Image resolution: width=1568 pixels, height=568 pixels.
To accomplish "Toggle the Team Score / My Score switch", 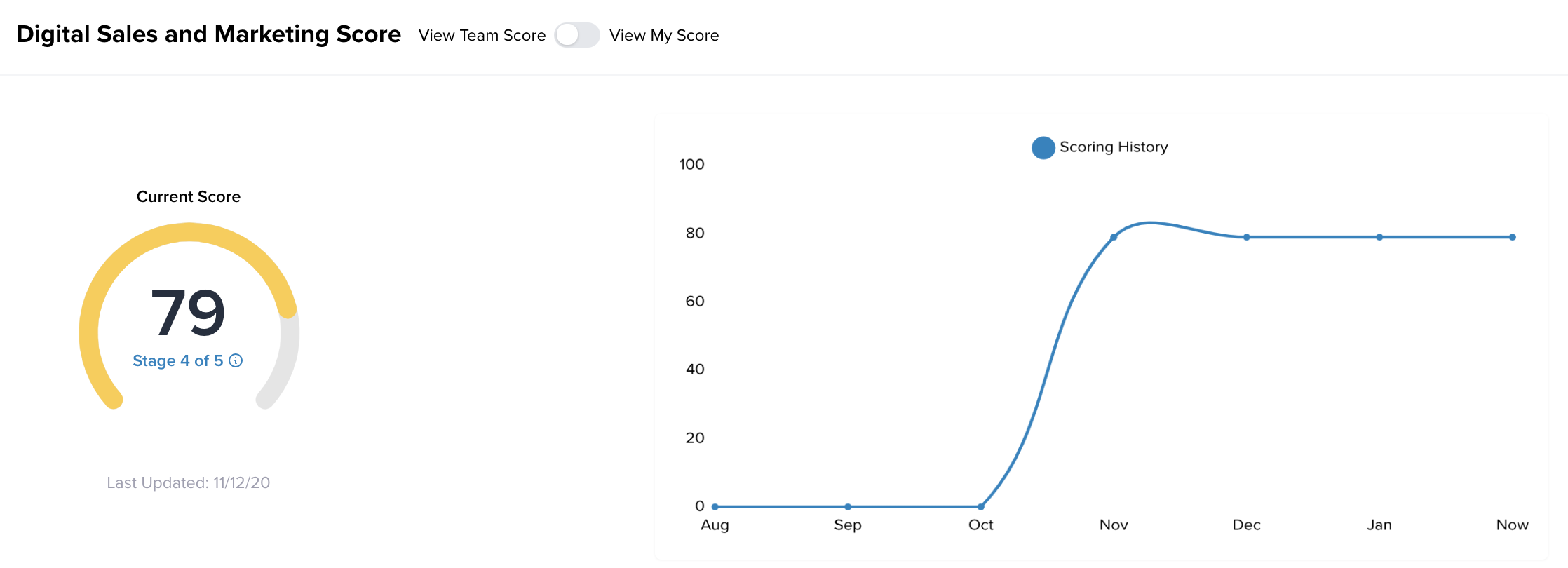I will coord(577,35).
